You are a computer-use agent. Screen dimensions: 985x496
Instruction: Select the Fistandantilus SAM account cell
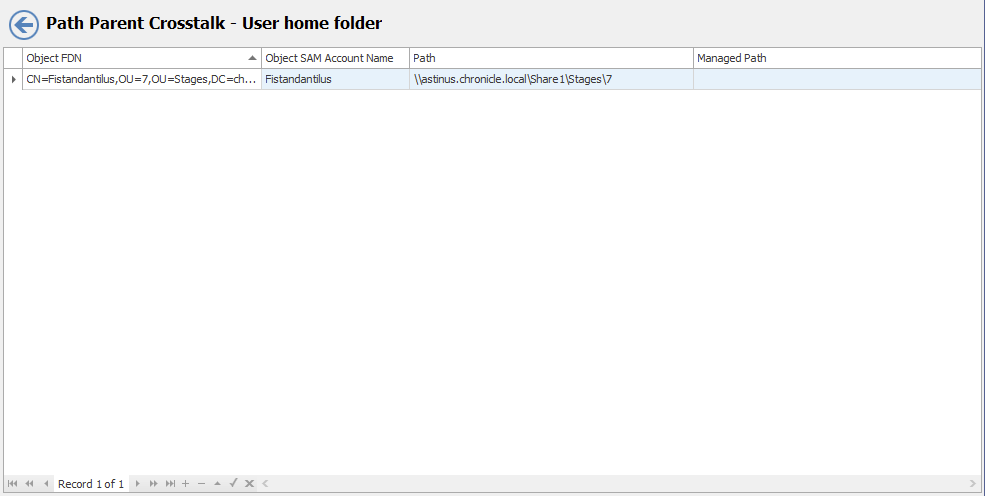pyautogui.click(x=335, y=79)
